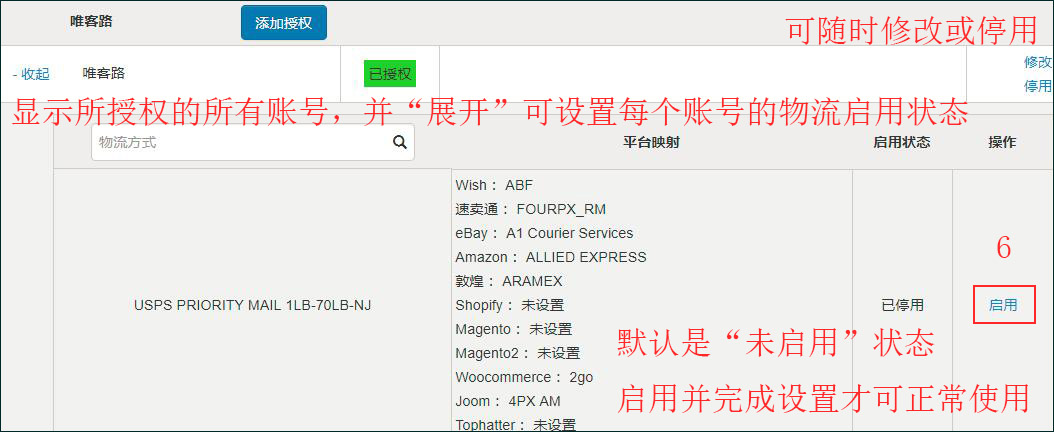Viewport: 1054px width, 432px height.
Task: Click the 停用 link
Action: coord(1037,86)
